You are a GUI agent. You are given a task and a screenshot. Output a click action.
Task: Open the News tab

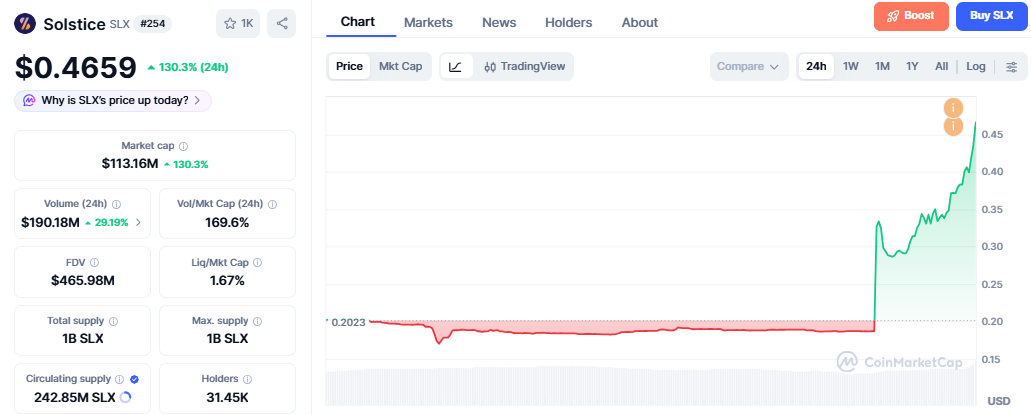click(x=499, y=22)
